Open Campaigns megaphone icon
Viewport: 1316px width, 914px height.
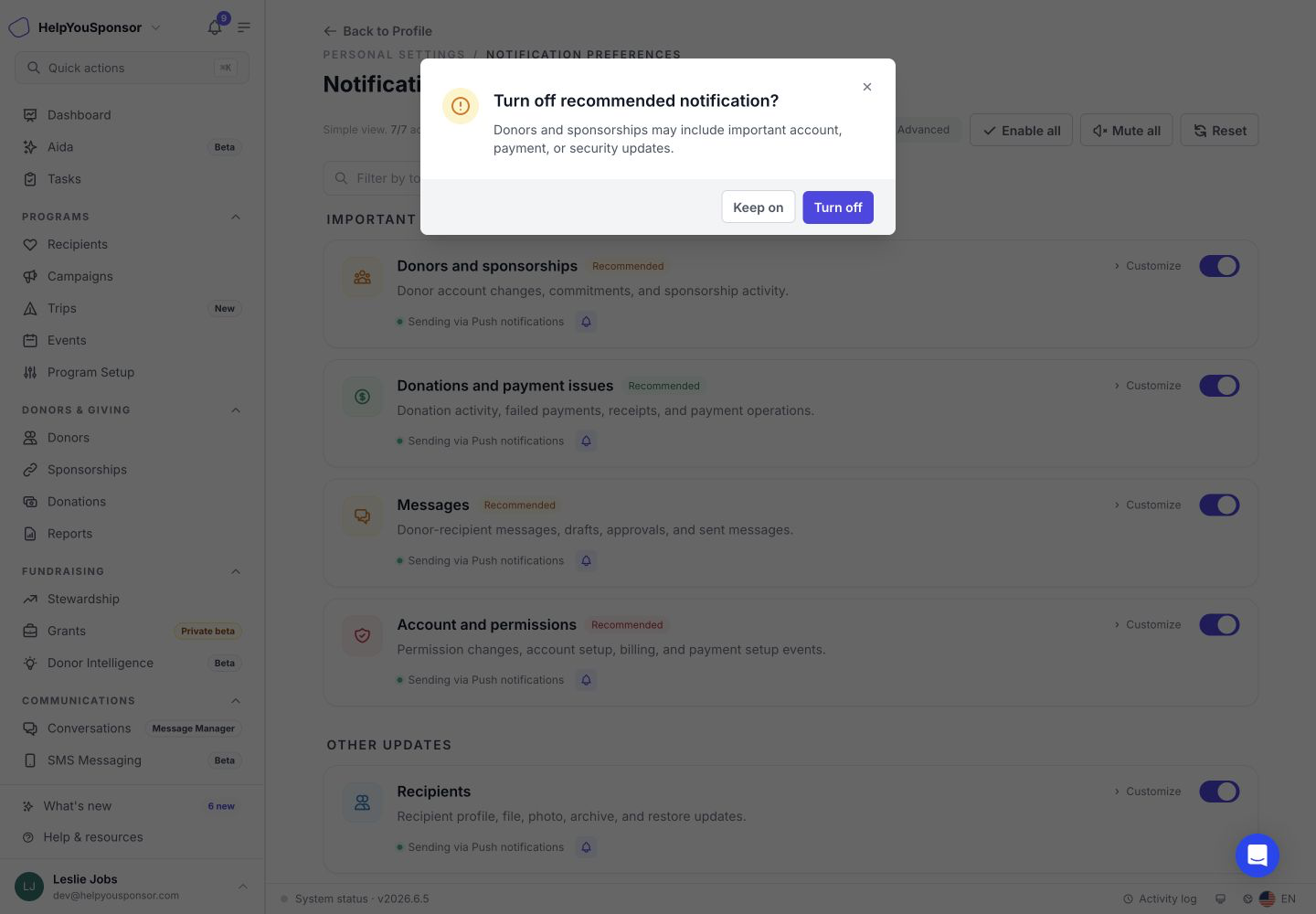pos(30,277)
